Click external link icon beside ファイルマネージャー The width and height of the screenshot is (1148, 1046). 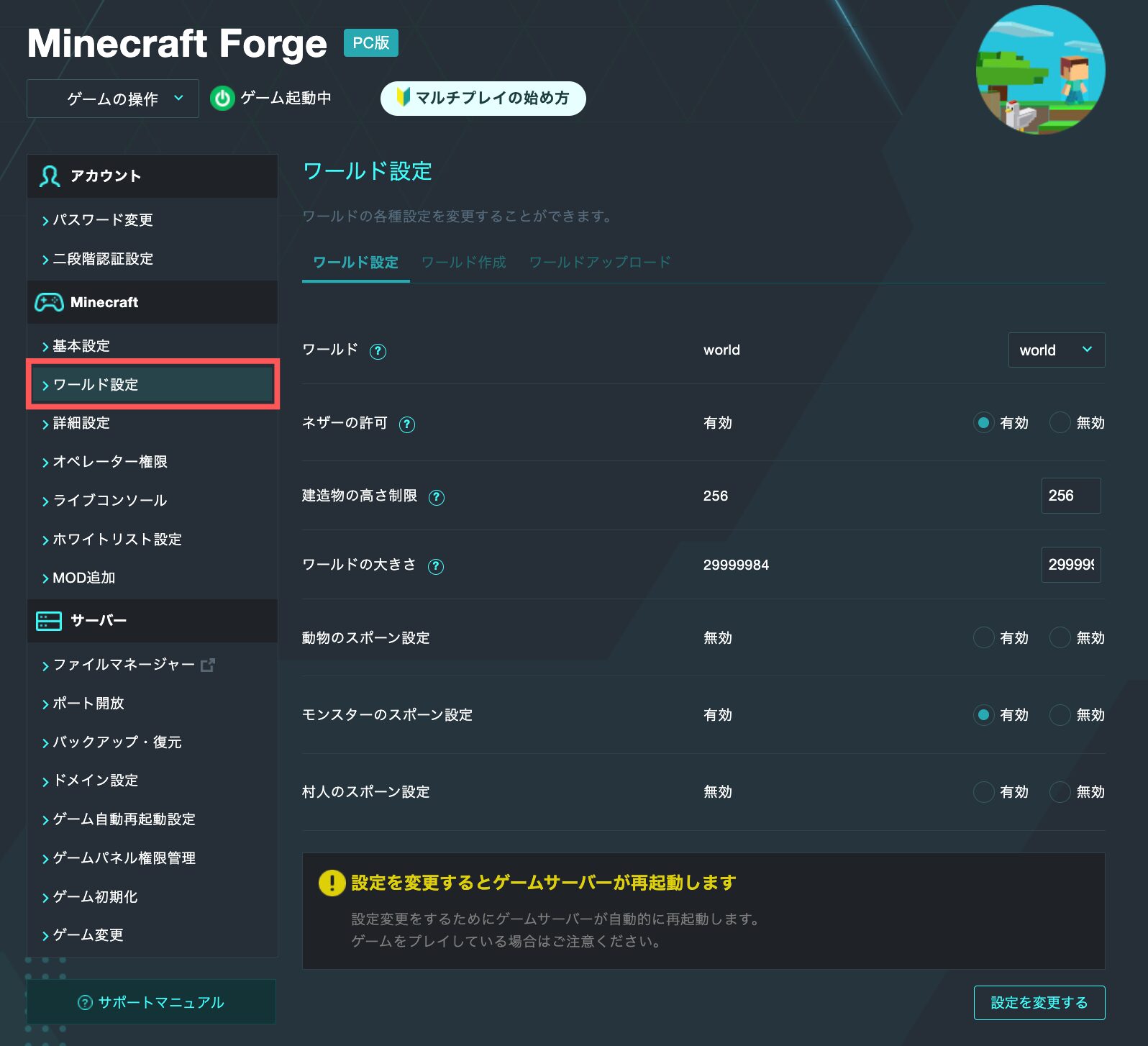tap(208, 665)
